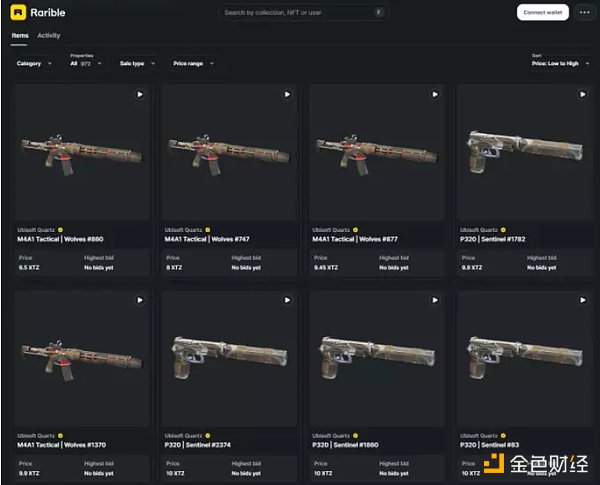Expand the Category filter dropdown
600x485 pixels.
click(34, 64)
